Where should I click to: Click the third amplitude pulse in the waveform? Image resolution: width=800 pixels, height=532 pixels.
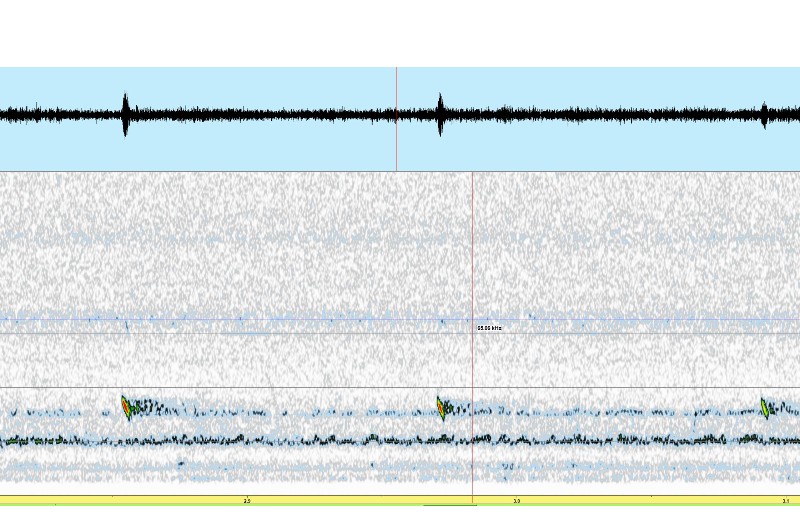point(764,115)
